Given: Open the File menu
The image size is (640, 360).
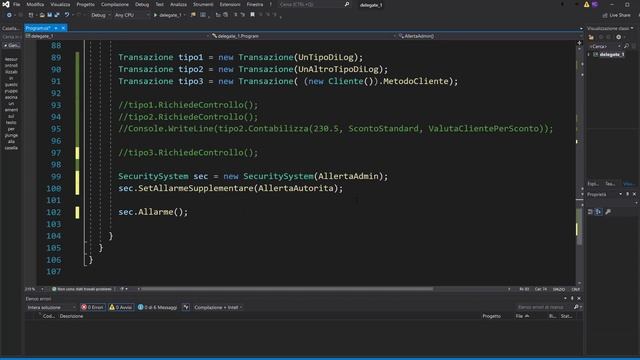Looking at the screenshot, I should pyautogui.click(x=16, y=4).
